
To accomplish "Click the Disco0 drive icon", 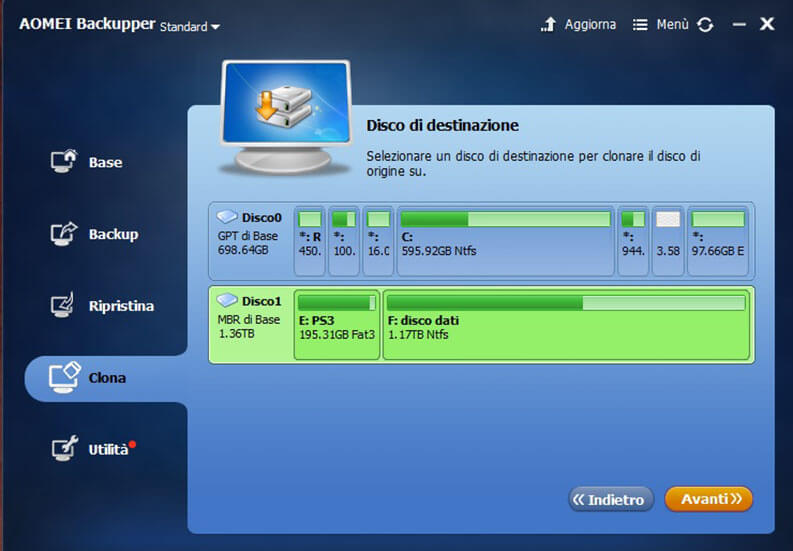I will 228,217.
